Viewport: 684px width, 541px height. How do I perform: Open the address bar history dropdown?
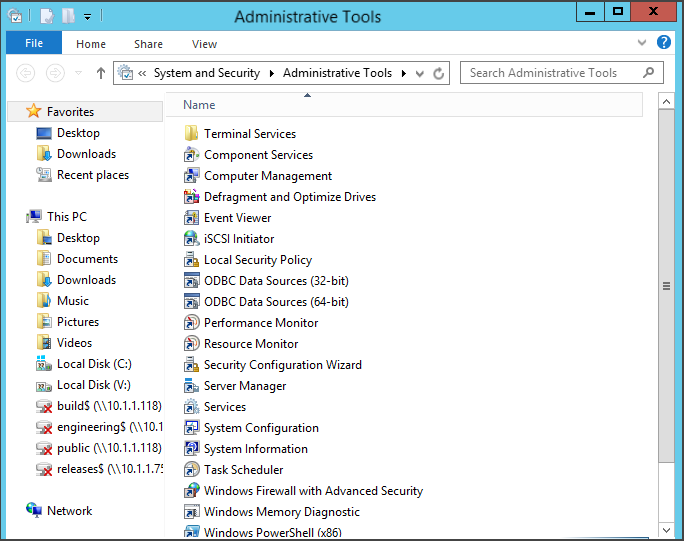(x=420, y=73)
